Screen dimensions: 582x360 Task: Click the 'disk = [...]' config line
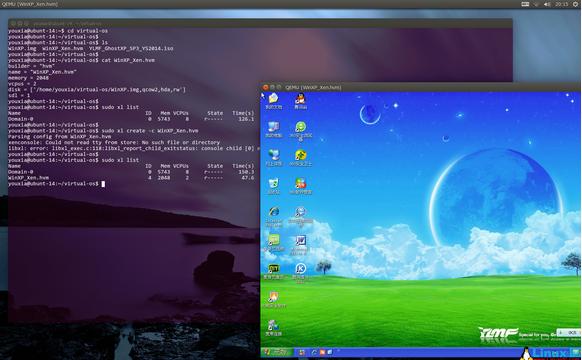pyautogui.click(x=97, y=89)
